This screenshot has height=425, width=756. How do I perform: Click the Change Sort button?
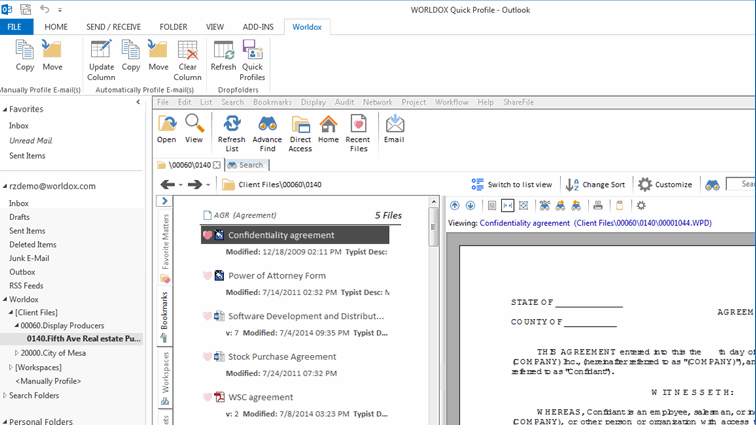(595, 185)
